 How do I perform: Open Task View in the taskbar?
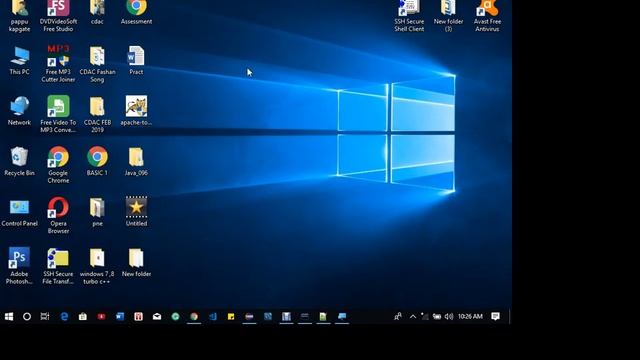(x=45, y=316)
